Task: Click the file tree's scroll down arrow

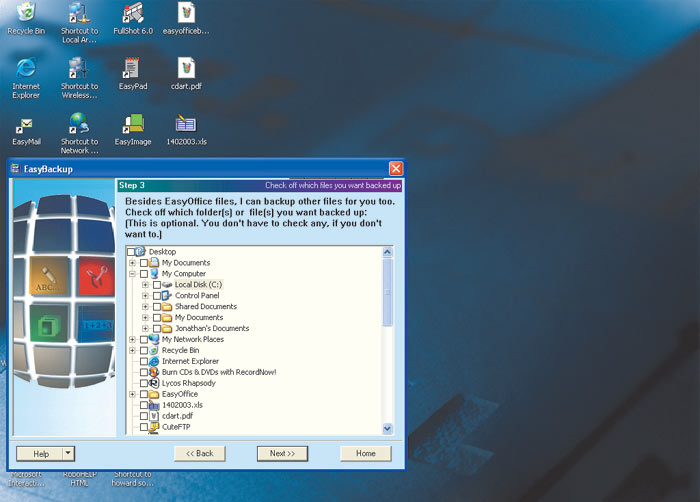Action: pos(388,429)
